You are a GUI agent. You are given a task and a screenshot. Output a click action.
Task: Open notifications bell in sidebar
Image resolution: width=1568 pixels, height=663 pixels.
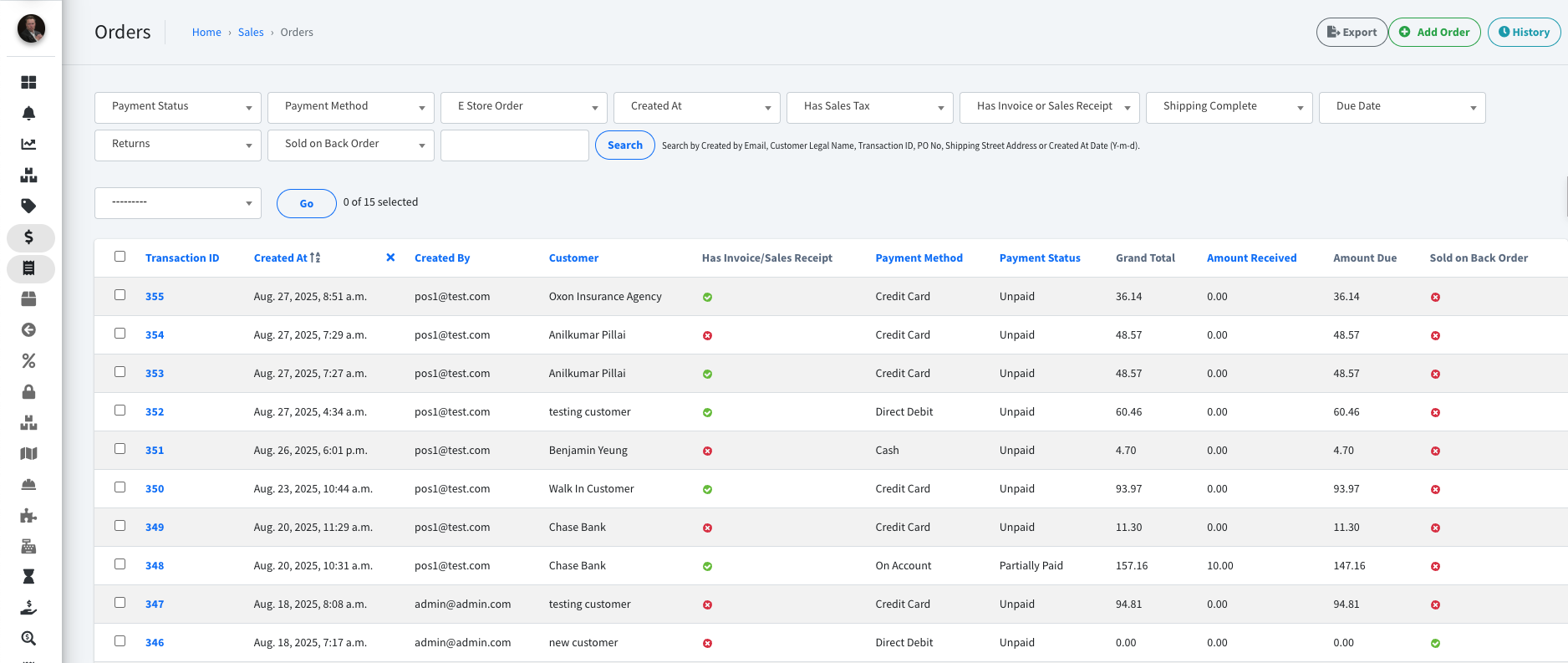point(28,113)
